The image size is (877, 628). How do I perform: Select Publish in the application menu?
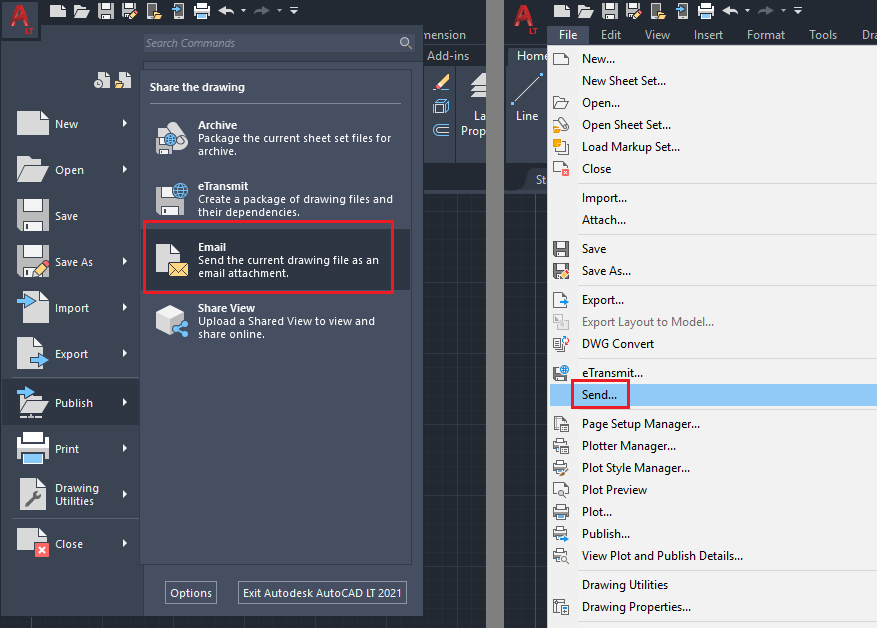tap(70, 402)
